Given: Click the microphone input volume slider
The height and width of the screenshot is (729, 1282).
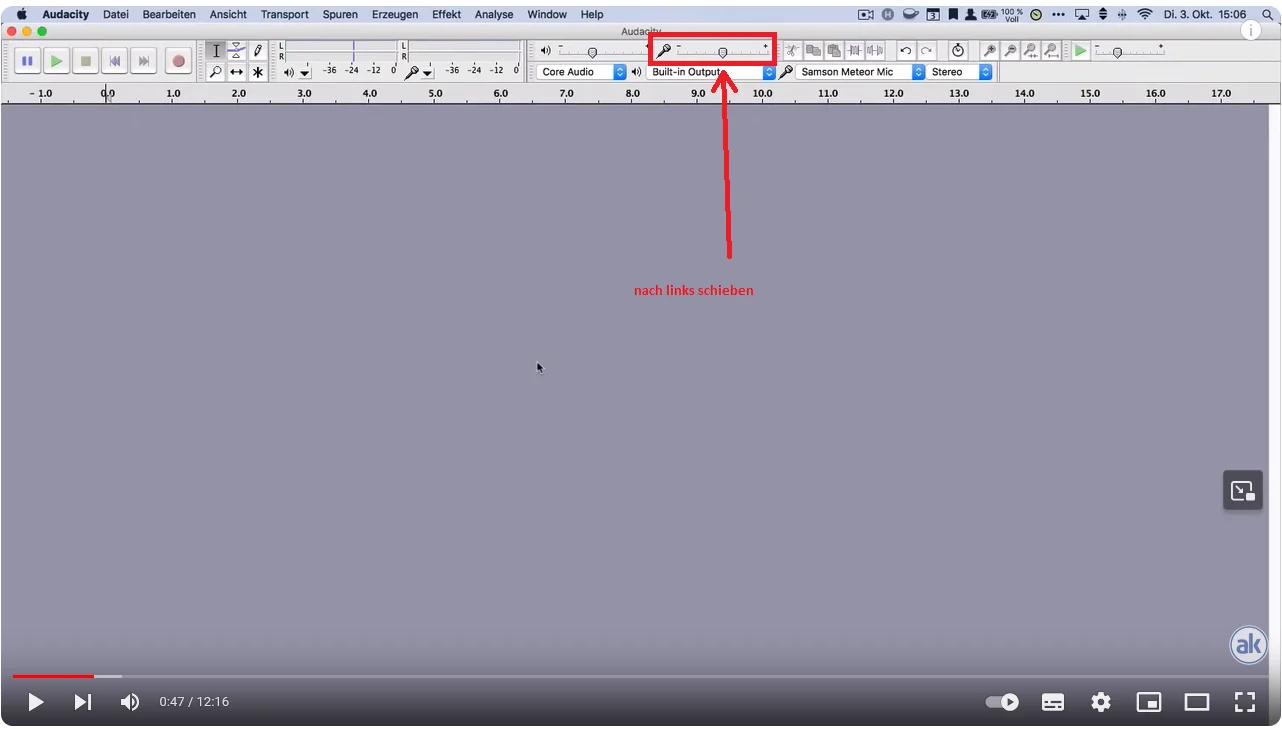Looking at the screenshot, I should [723, 50].
